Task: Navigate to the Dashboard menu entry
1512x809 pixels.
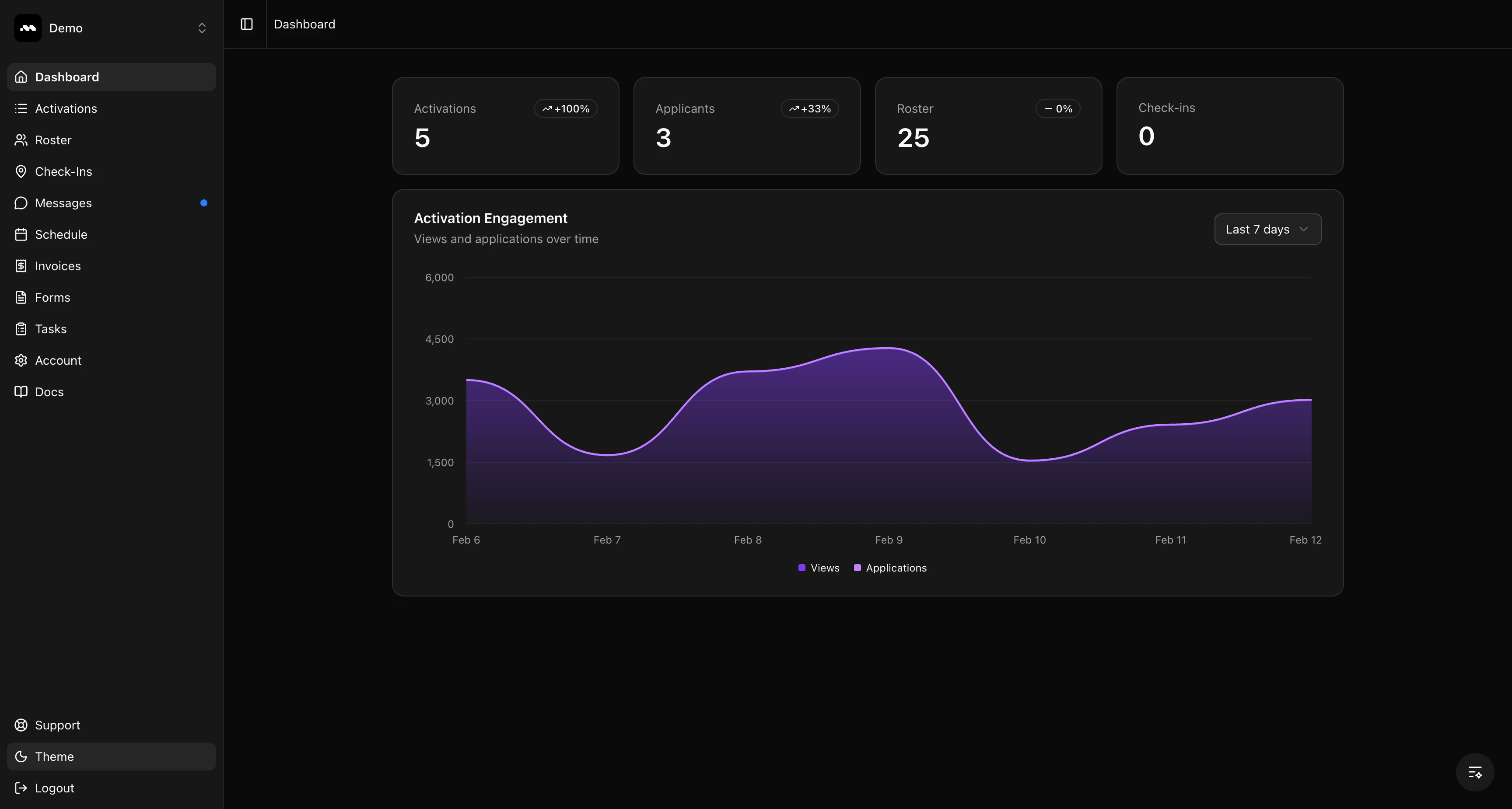Action: pos(66,77)
